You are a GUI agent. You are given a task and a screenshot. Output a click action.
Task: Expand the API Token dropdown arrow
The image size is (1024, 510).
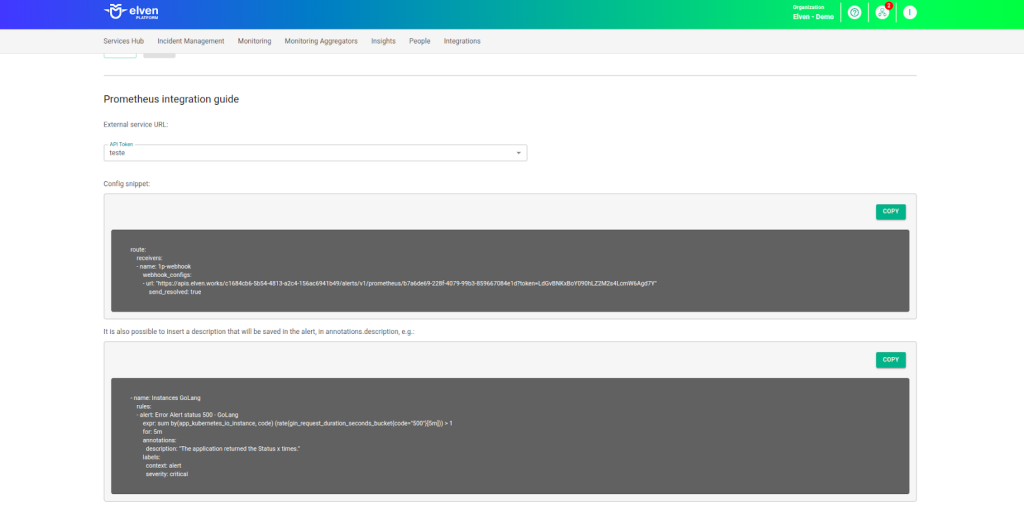point(519,153)
